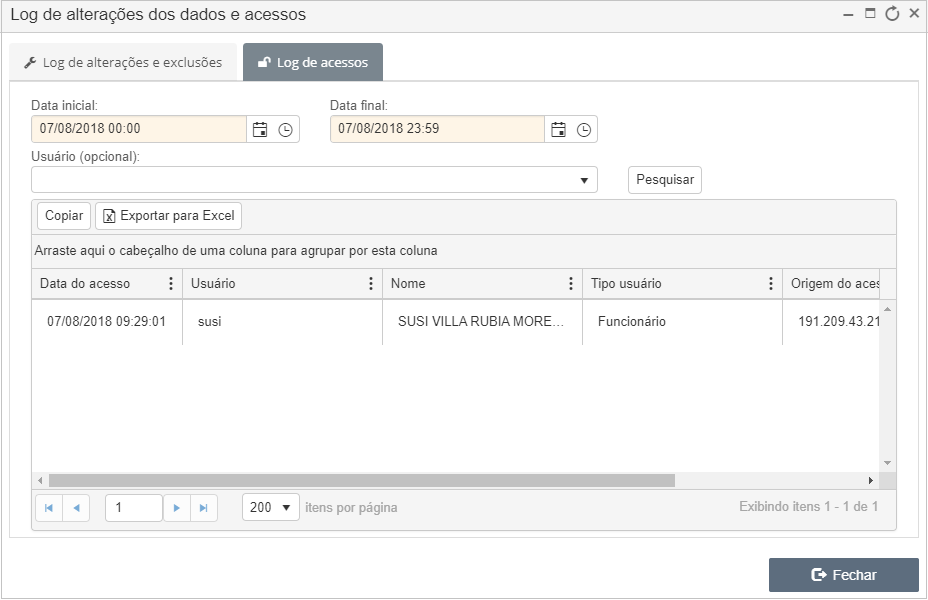Open Usuário column options menu
The image size is (928, 600).
pyautogui.click(x=371, y=283)
